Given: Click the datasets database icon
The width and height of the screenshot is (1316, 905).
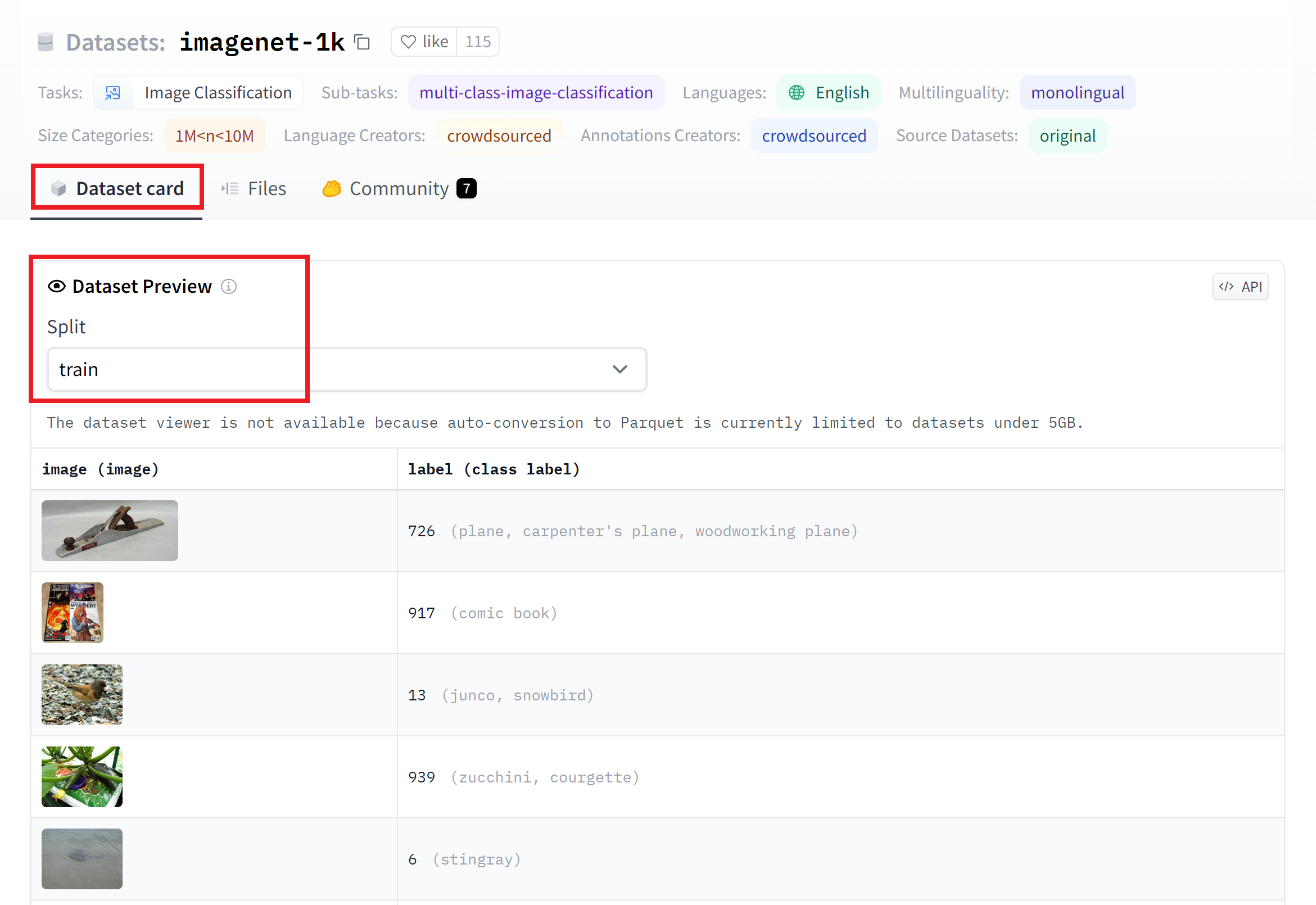Looking at the screenshot, I should 45,42.
